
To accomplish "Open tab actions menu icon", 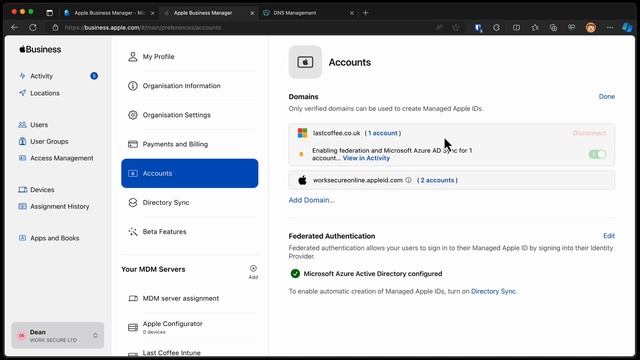I will [49, 13].
